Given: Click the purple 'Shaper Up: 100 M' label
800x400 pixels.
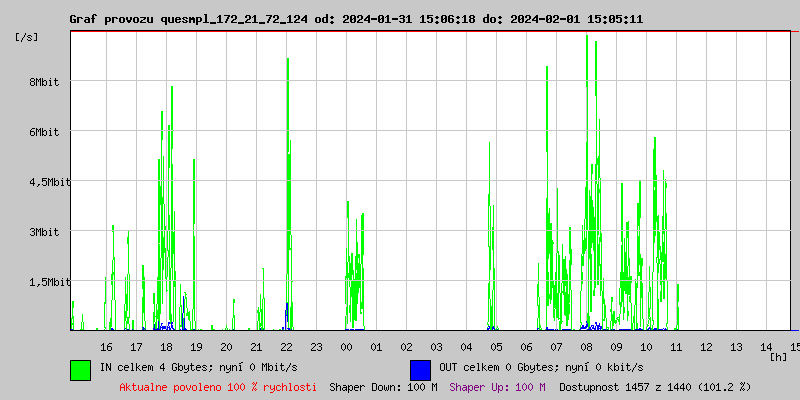Looking at the screenshot, I should pyautogui.click(x=497, y=386).
